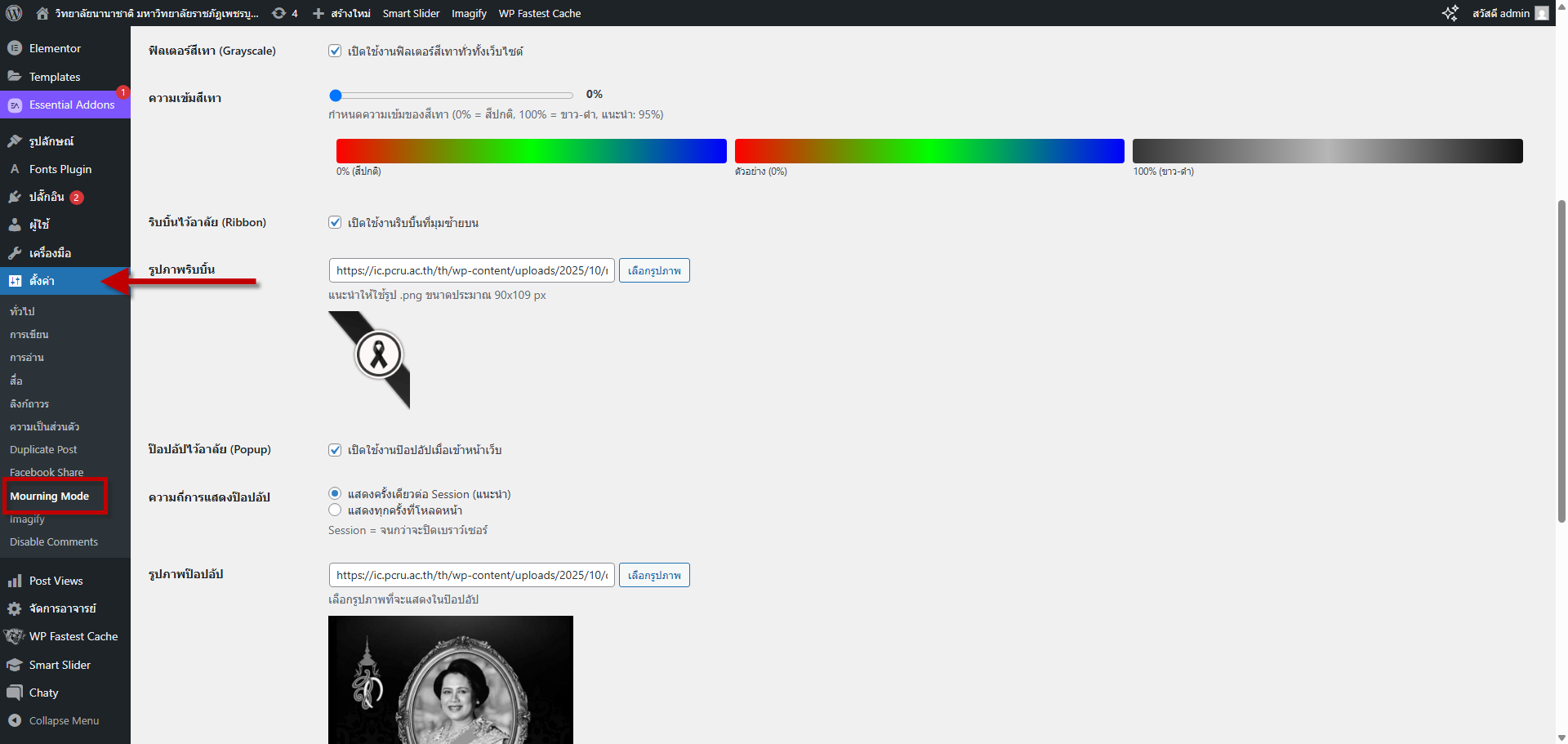The image size is (1568, 744).
Task: Open the site home icon in admin bar
Action: (42, 13)
